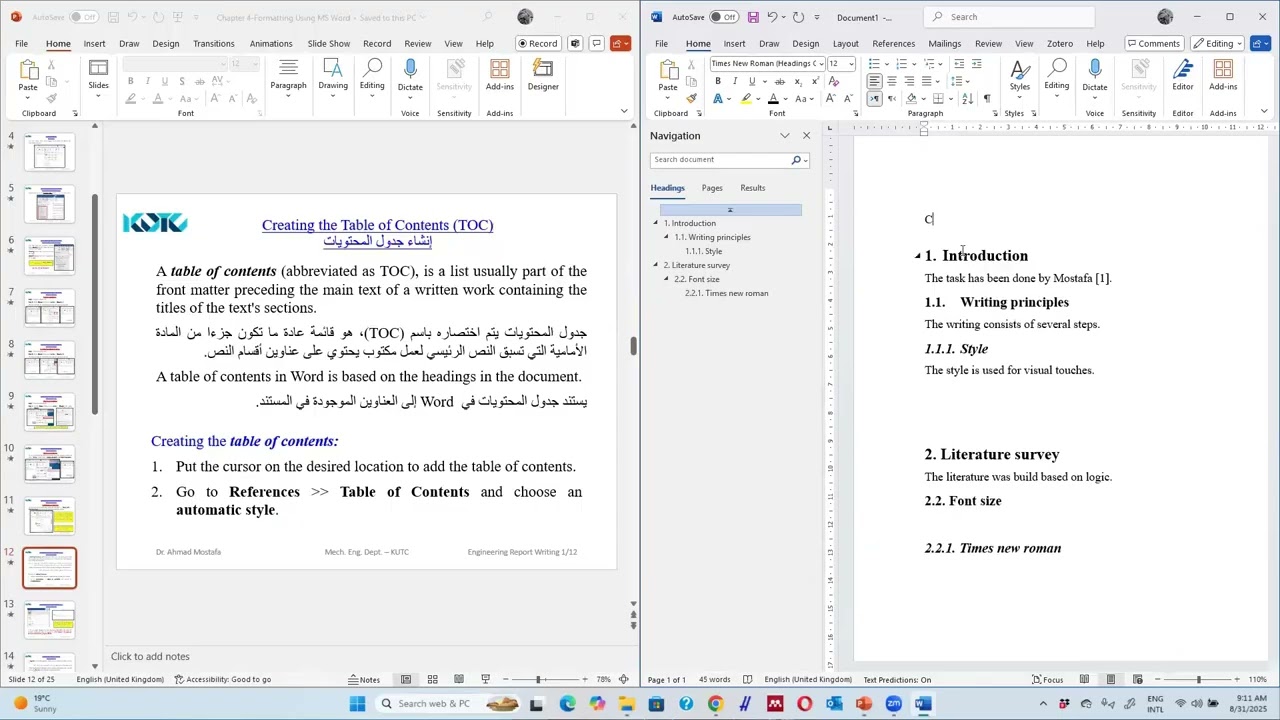Open the Styles gallery in Word
1280x720 pixels.
point(1019,75)
